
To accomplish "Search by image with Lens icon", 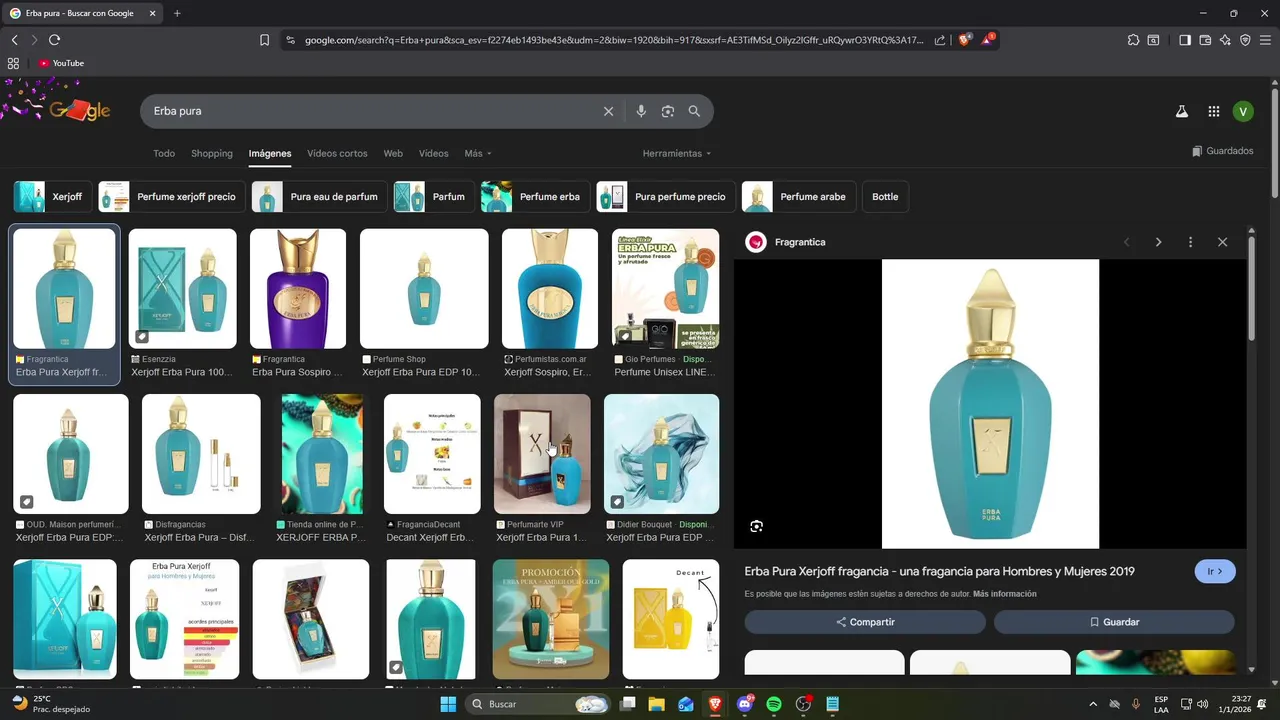I will [x=668, y=111].
